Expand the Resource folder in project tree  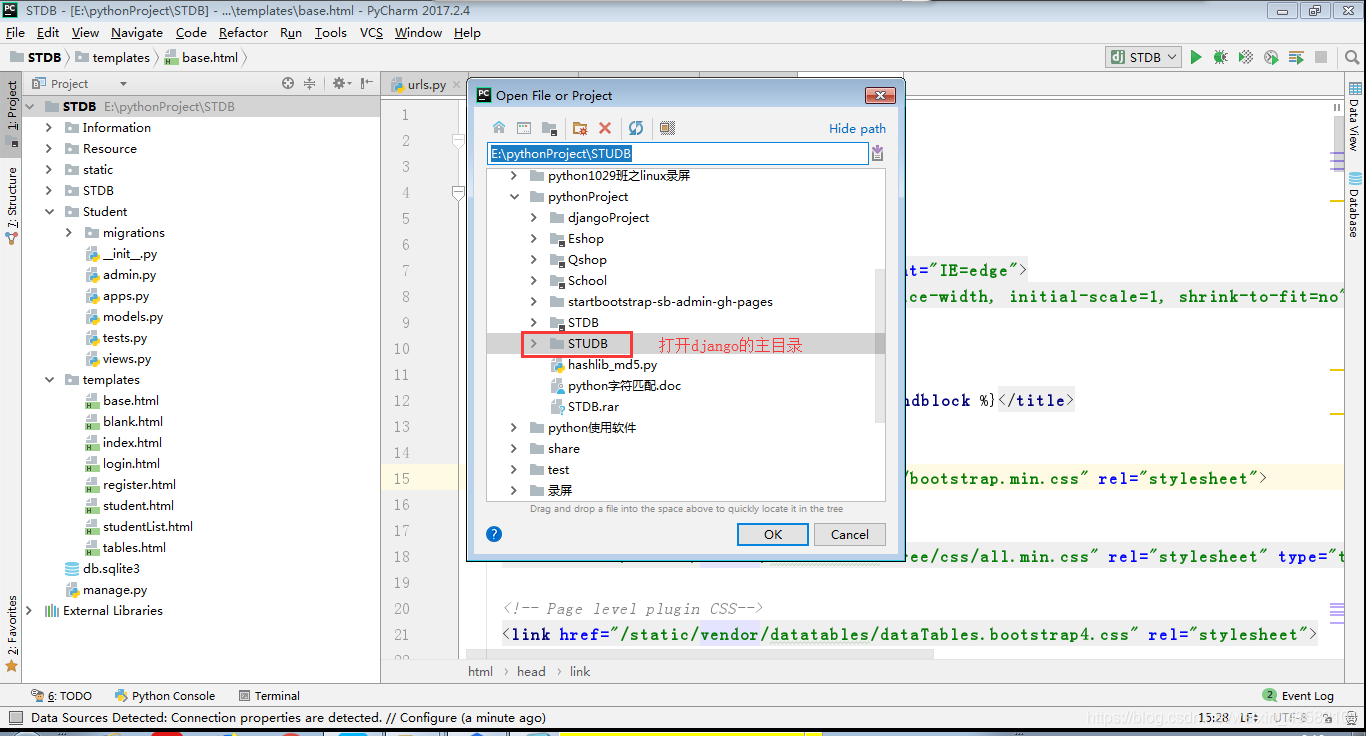pyautogui.click(x=49, y=149)
